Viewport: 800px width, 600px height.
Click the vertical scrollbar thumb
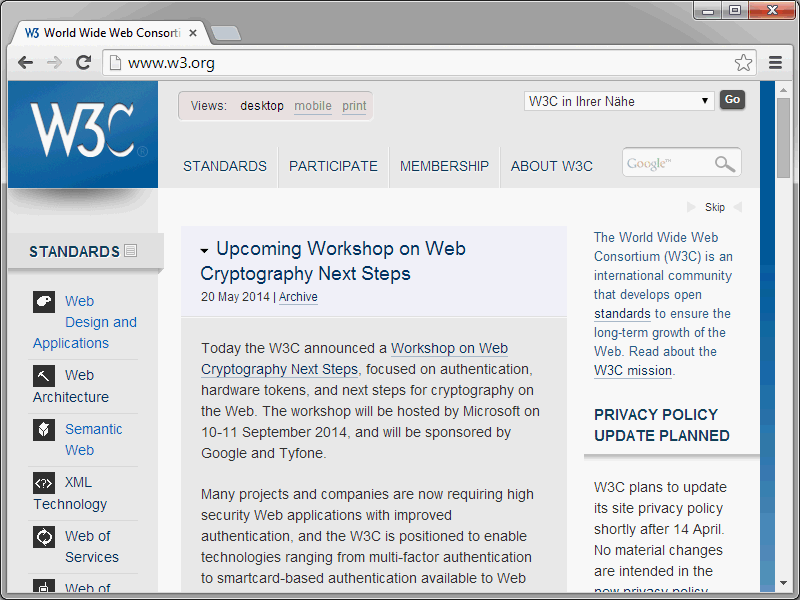pos(783,138)
